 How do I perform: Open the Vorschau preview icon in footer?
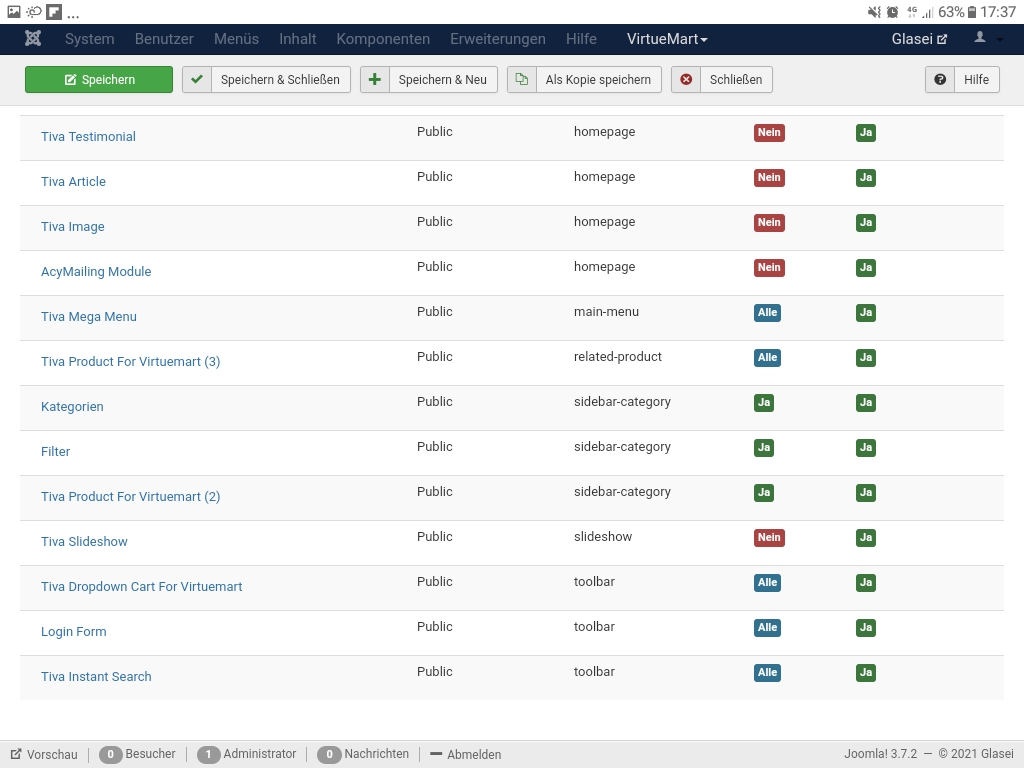point(16,755)
